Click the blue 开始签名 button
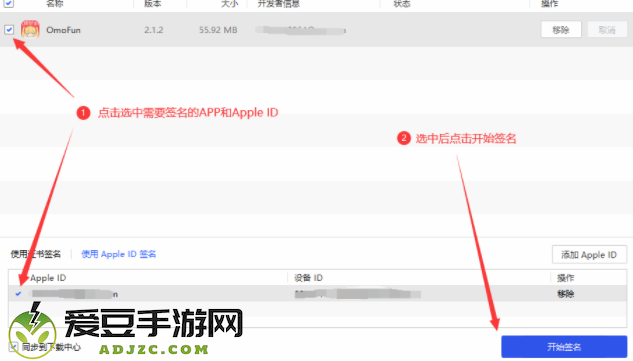 pos(564,346)
